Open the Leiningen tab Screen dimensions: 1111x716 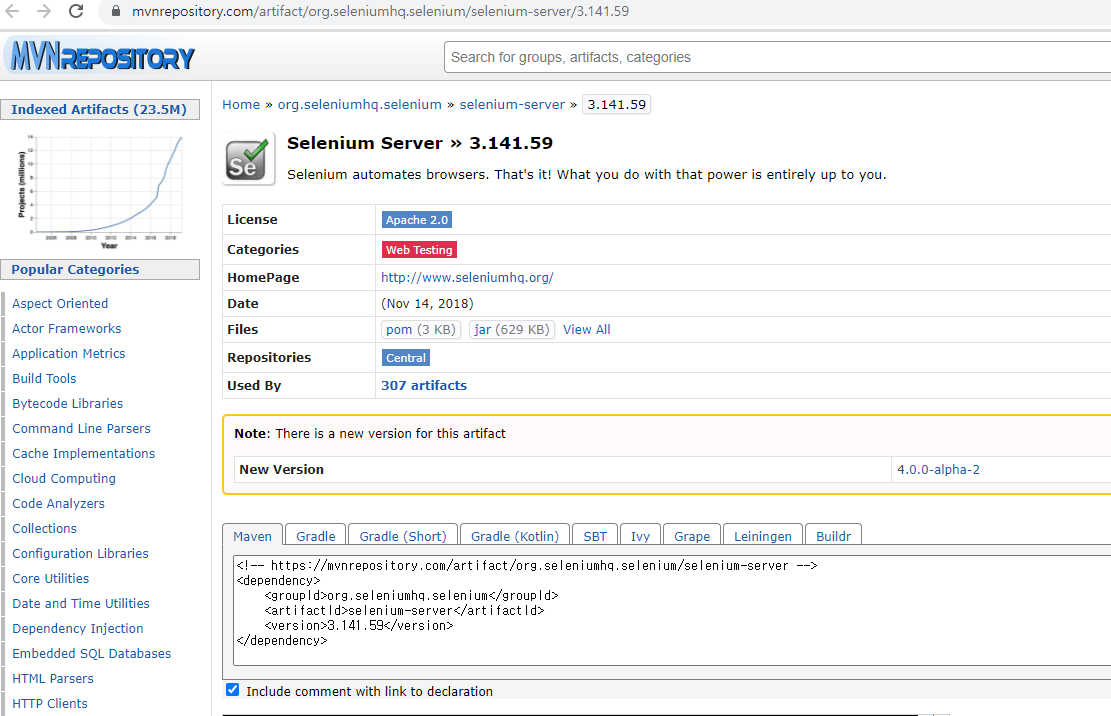point(762,536)
